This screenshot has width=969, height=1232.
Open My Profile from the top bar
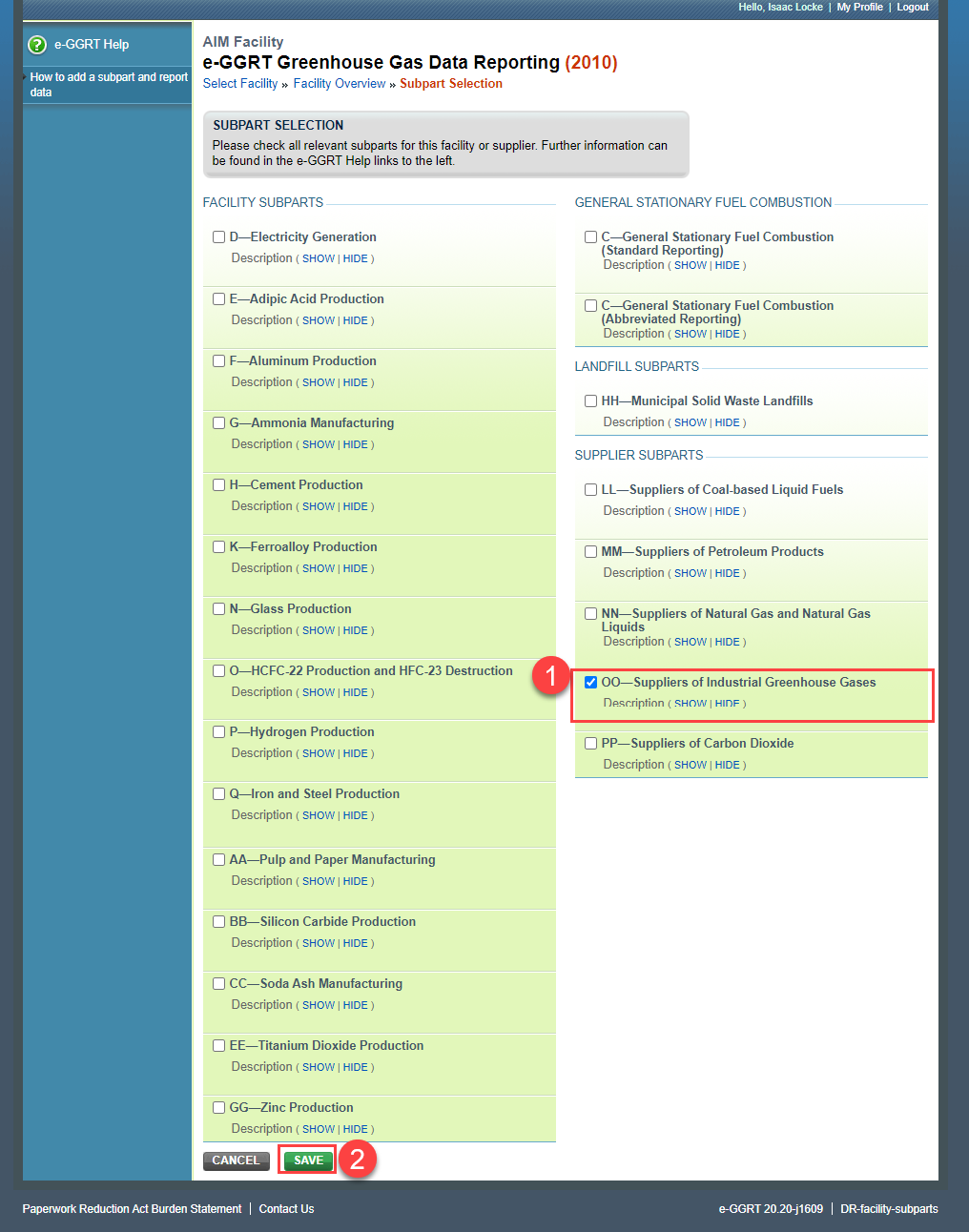859,7
